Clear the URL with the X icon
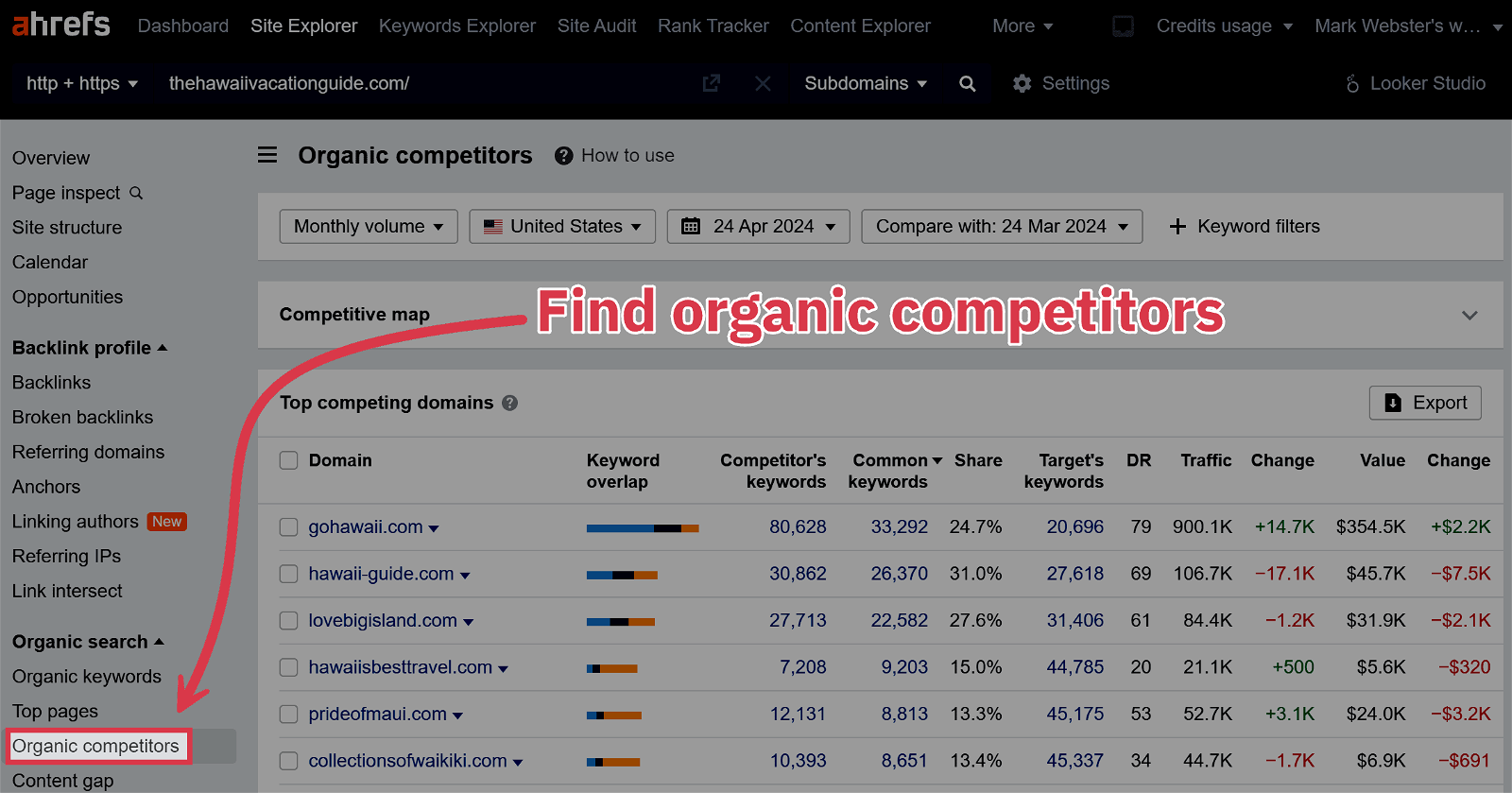The image size is (1512, 793). pyautogui.click(x=763, y=83)
